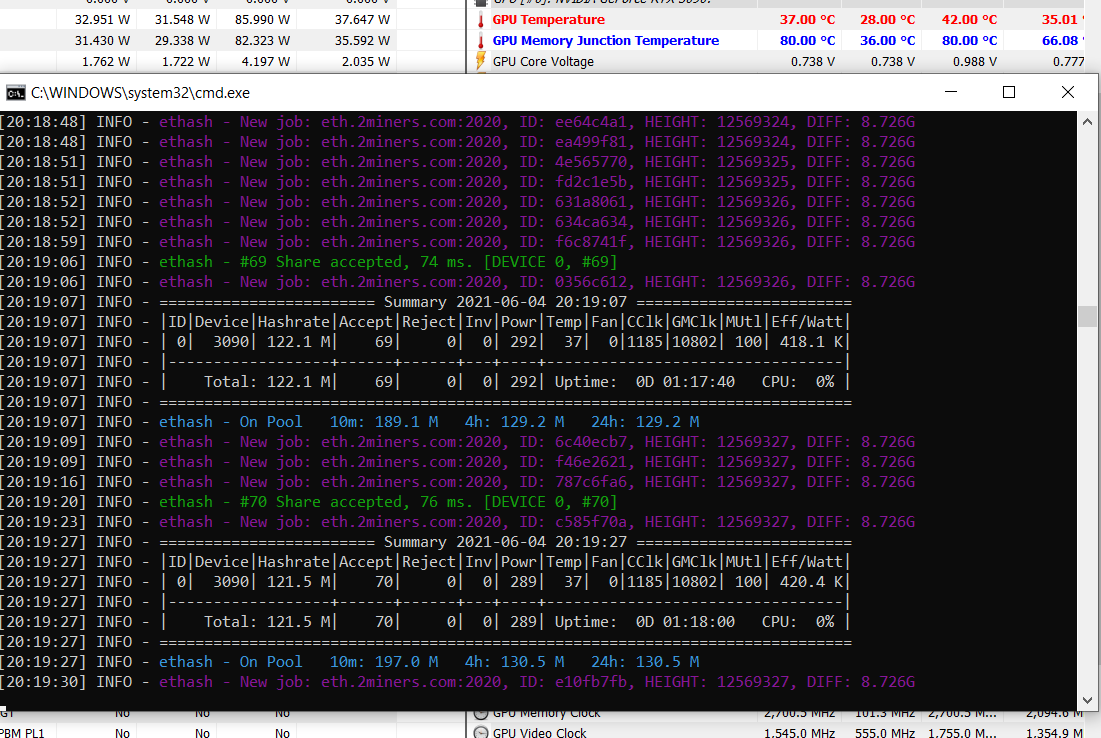Click the 1.762 W power value
1101x738 pixels.
tap(106, 62)
